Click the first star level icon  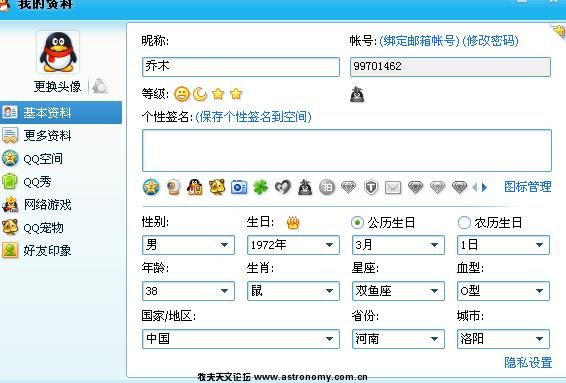click(218, 94)
